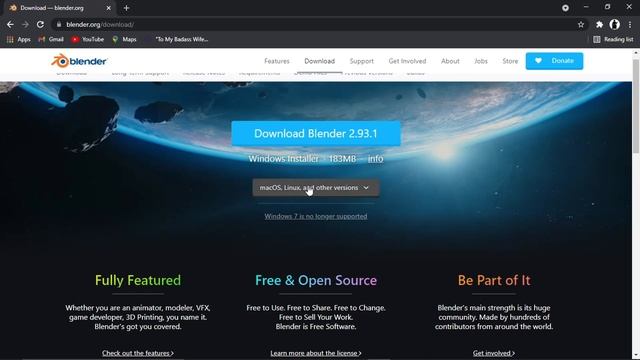Open the 'Get involved' link at bottom
The image size is (640, 360).
coord(494,353)
